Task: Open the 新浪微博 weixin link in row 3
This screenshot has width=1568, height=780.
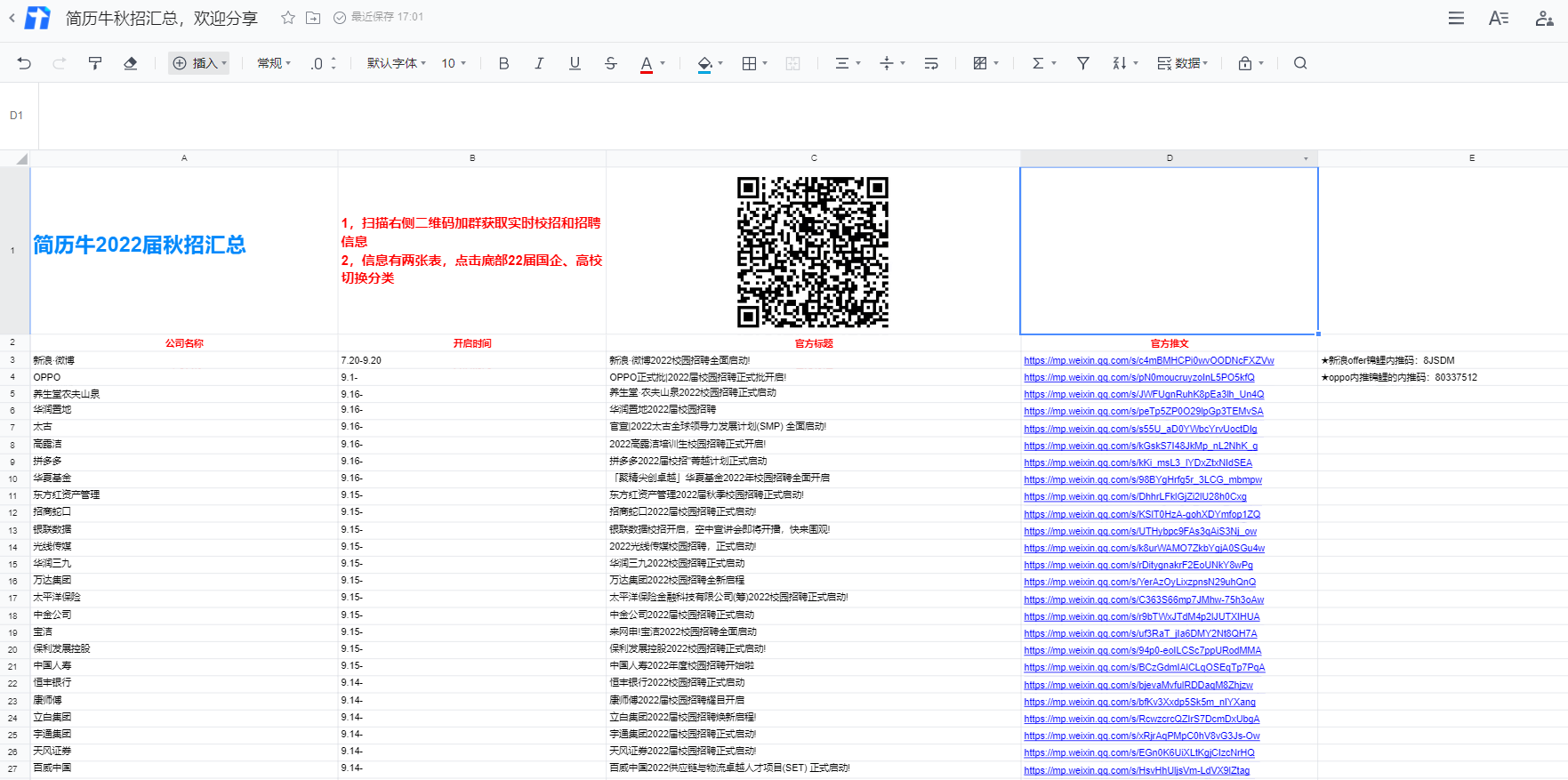Action: tap(1149, 360)
